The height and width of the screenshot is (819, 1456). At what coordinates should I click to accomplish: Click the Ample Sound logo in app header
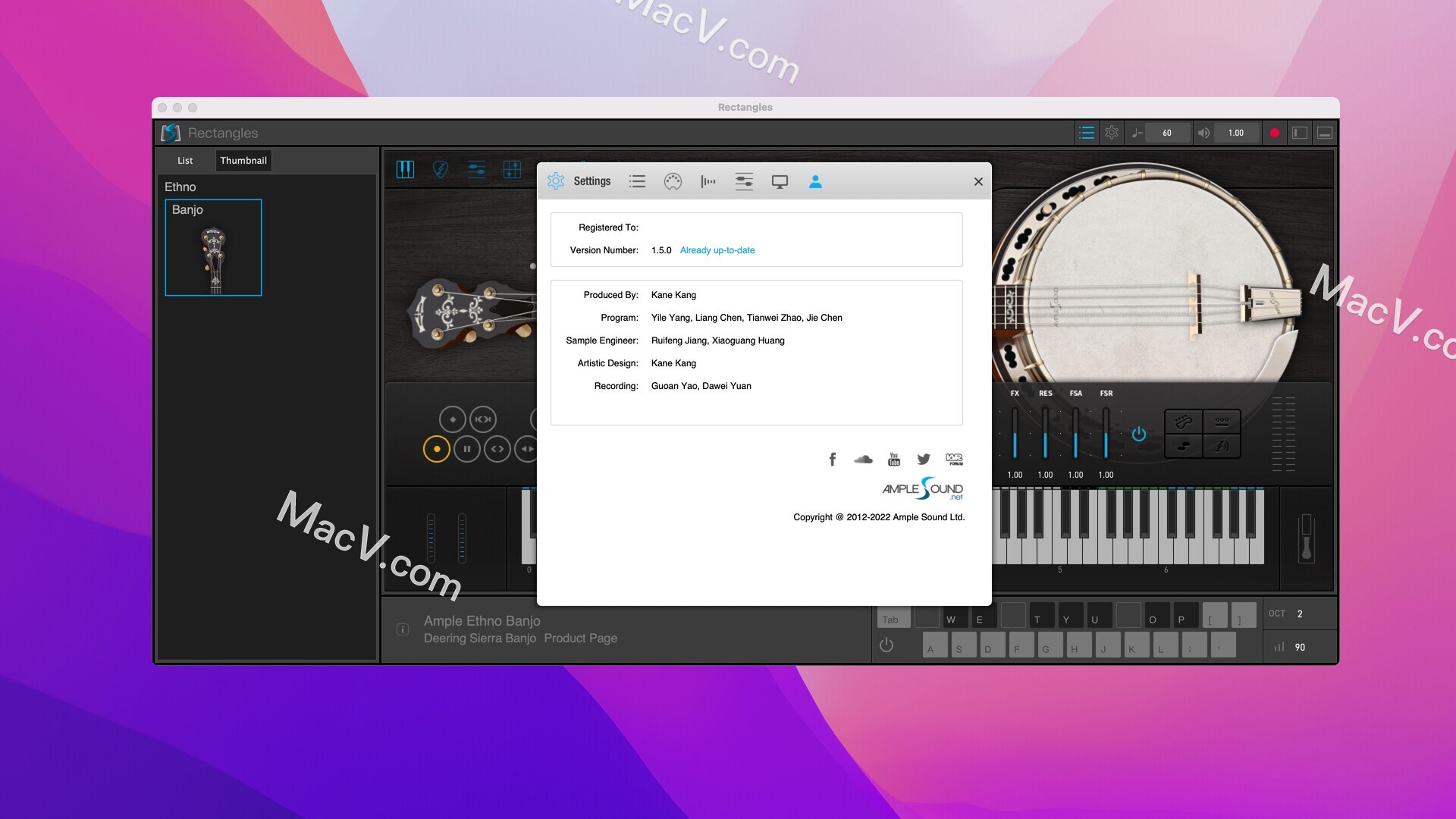pyautogui.click(x=171, y=133)
